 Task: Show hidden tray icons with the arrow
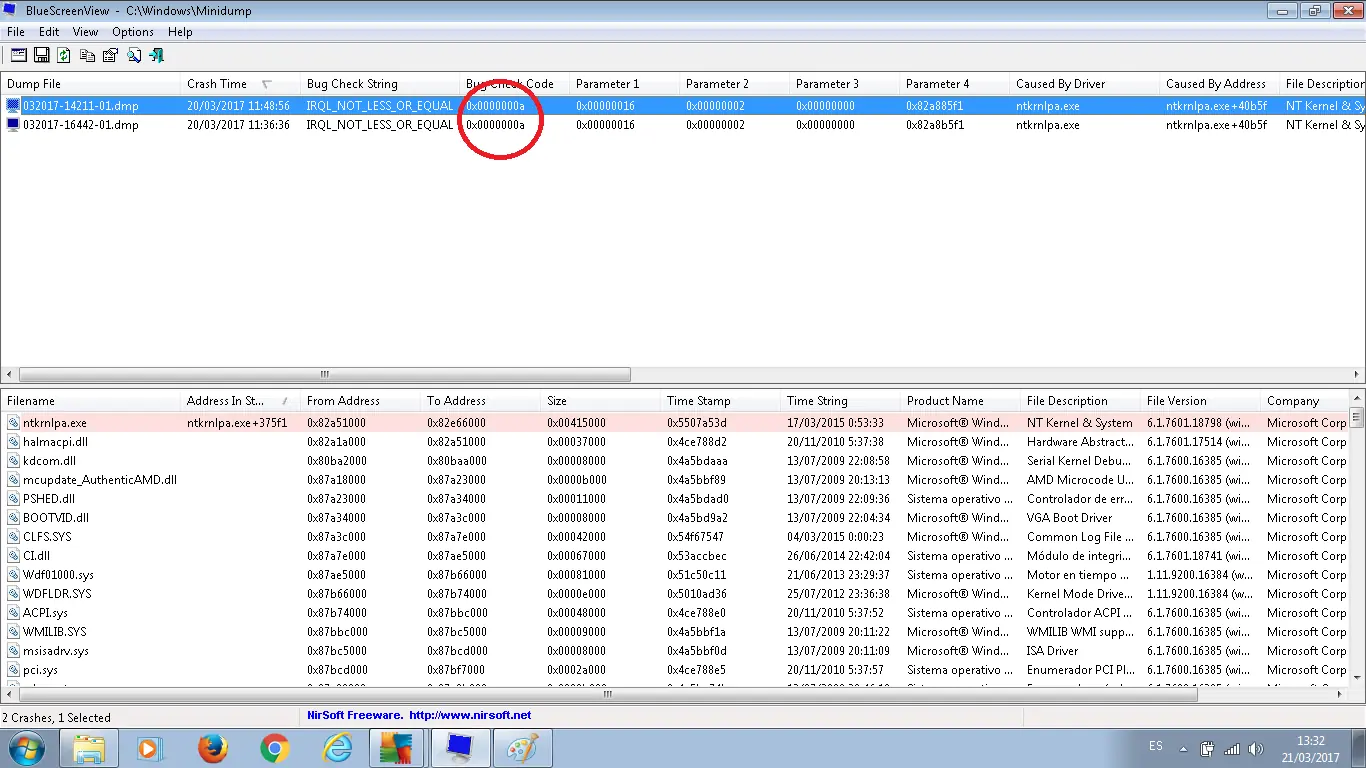click(x=1184, y=748)
